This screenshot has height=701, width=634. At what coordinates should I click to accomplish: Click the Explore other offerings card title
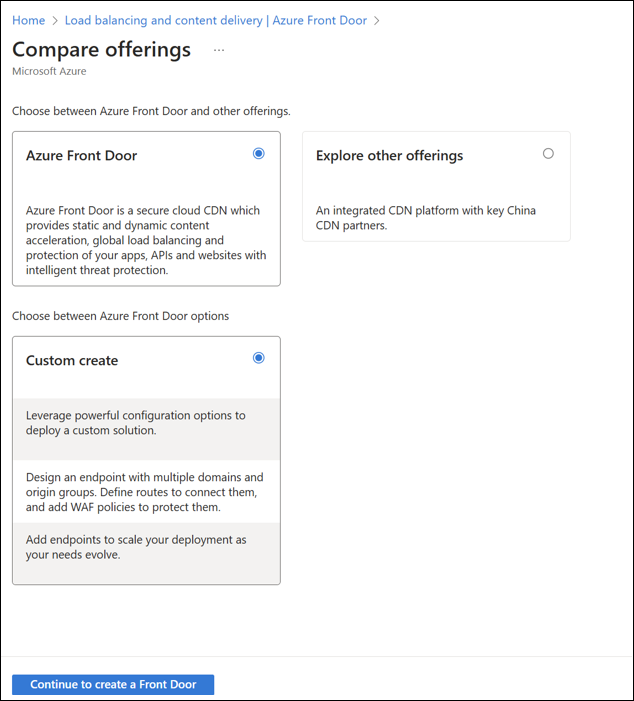coord(389,156)
